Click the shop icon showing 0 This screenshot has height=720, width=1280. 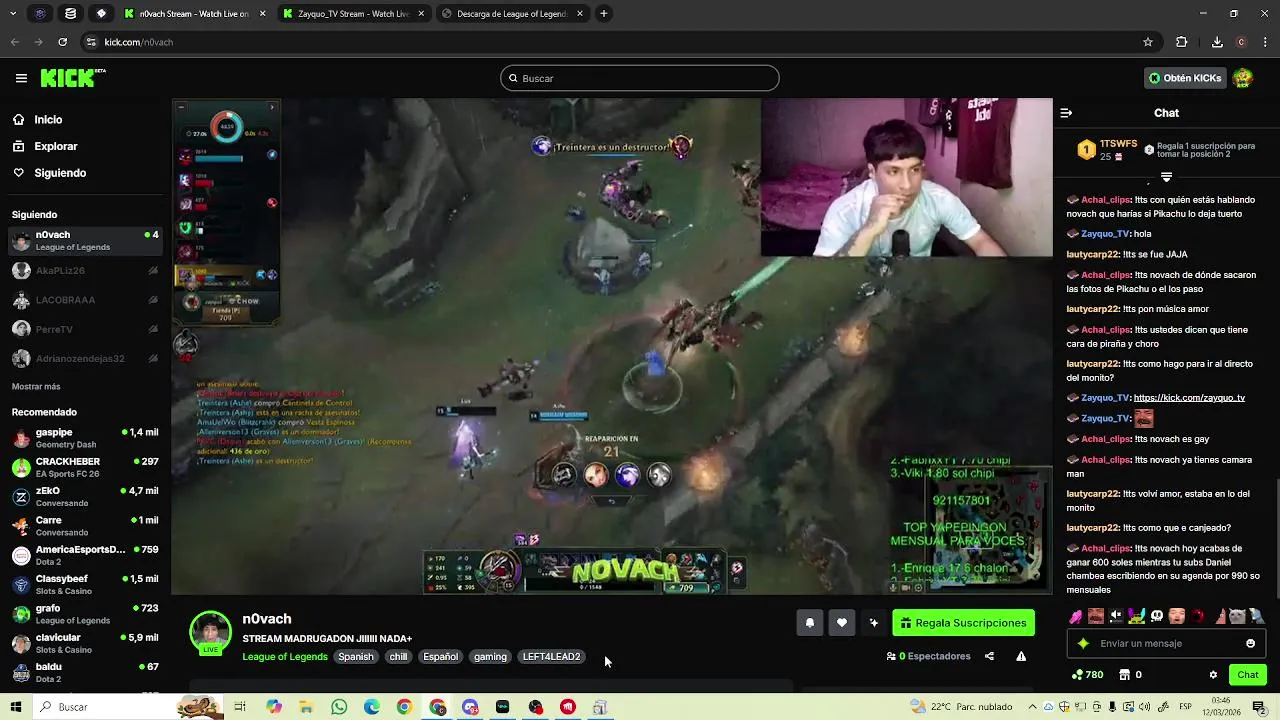(1130, 675)
